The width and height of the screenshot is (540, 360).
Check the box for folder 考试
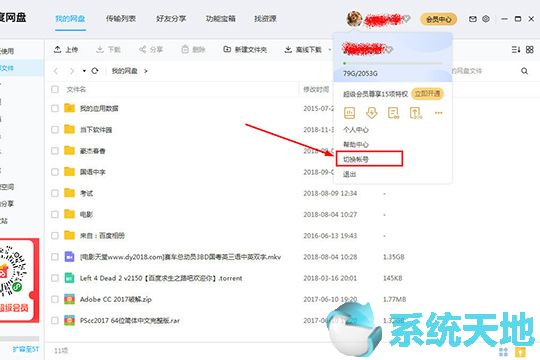pyautogui.click(x=55, y=193)
